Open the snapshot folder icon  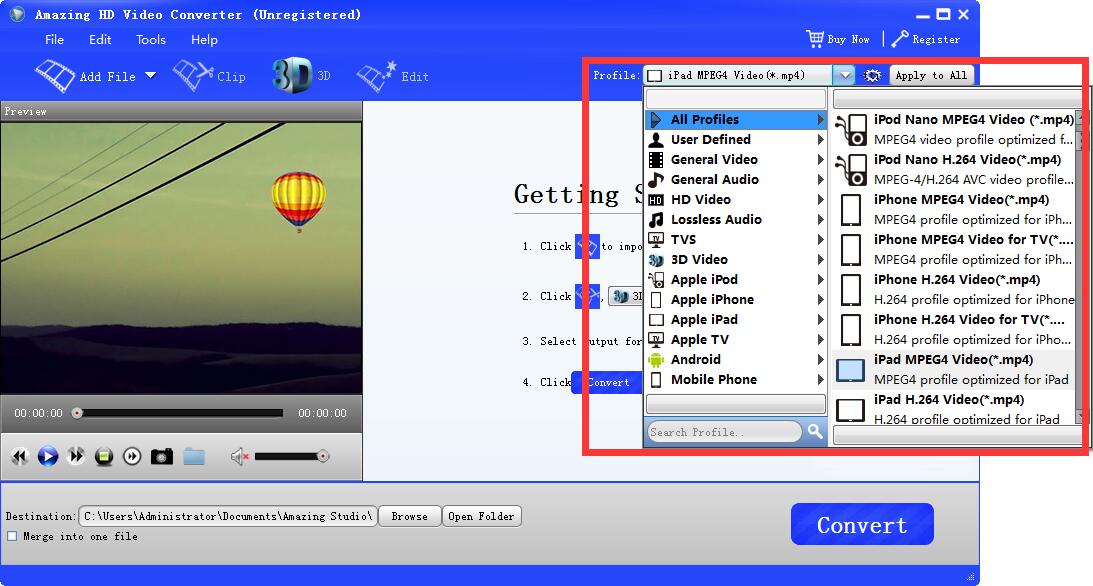194,456
